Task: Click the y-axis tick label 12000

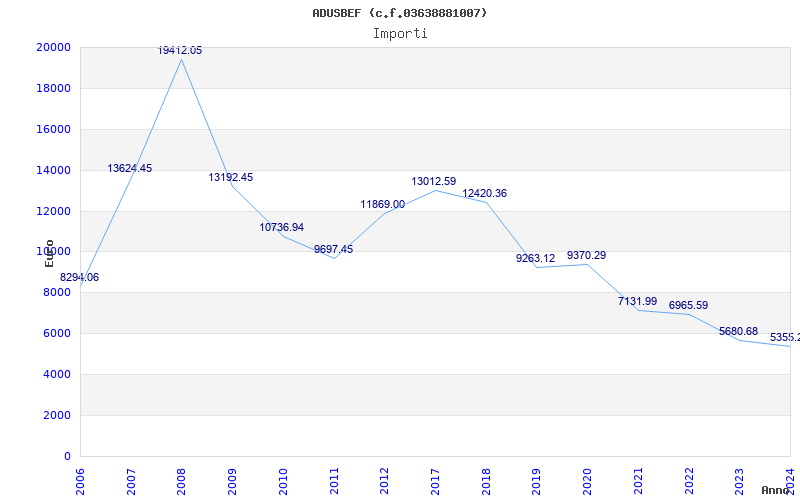Action: click(x=54, y=211)
